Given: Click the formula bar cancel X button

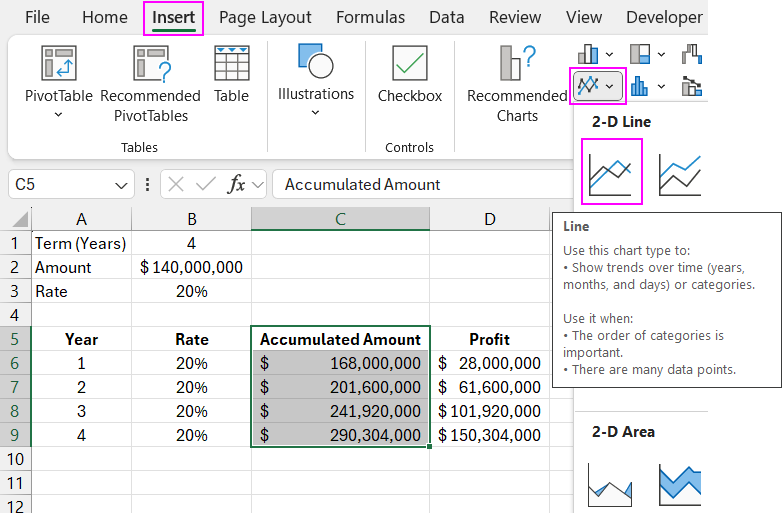Looking at the screenshot, I should (x=176, y=184).
